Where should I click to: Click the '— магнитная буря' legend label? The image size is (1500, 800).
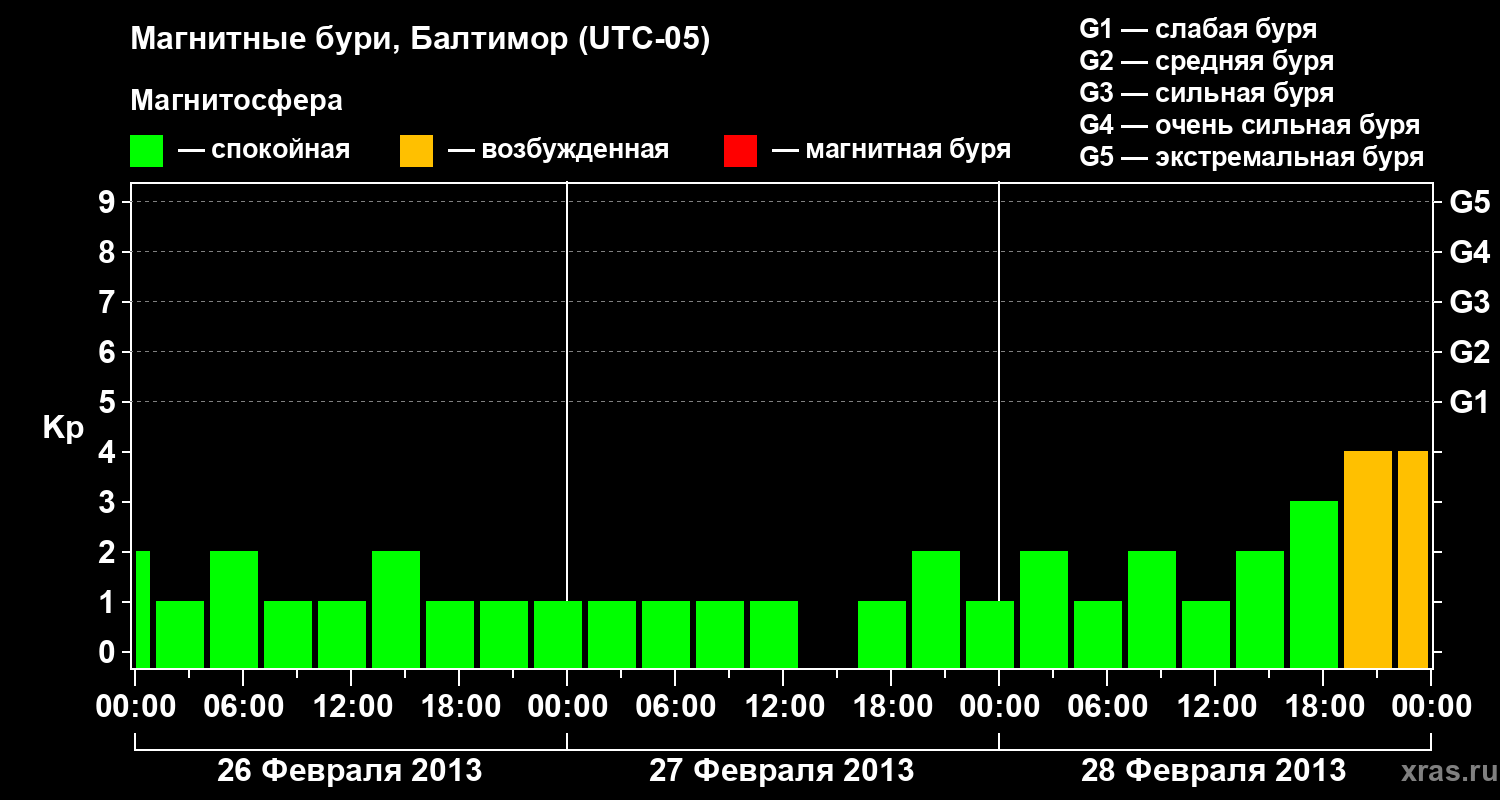(891, 150)
